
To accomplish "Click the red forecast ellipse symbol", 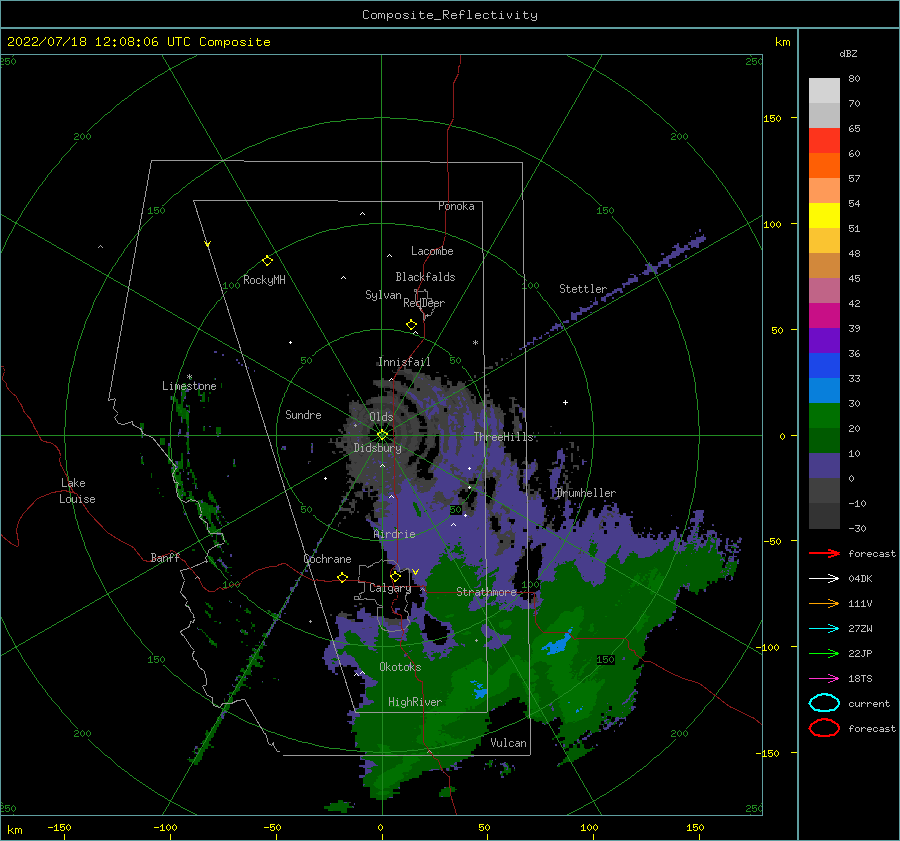I will click(x=824, y=728).
